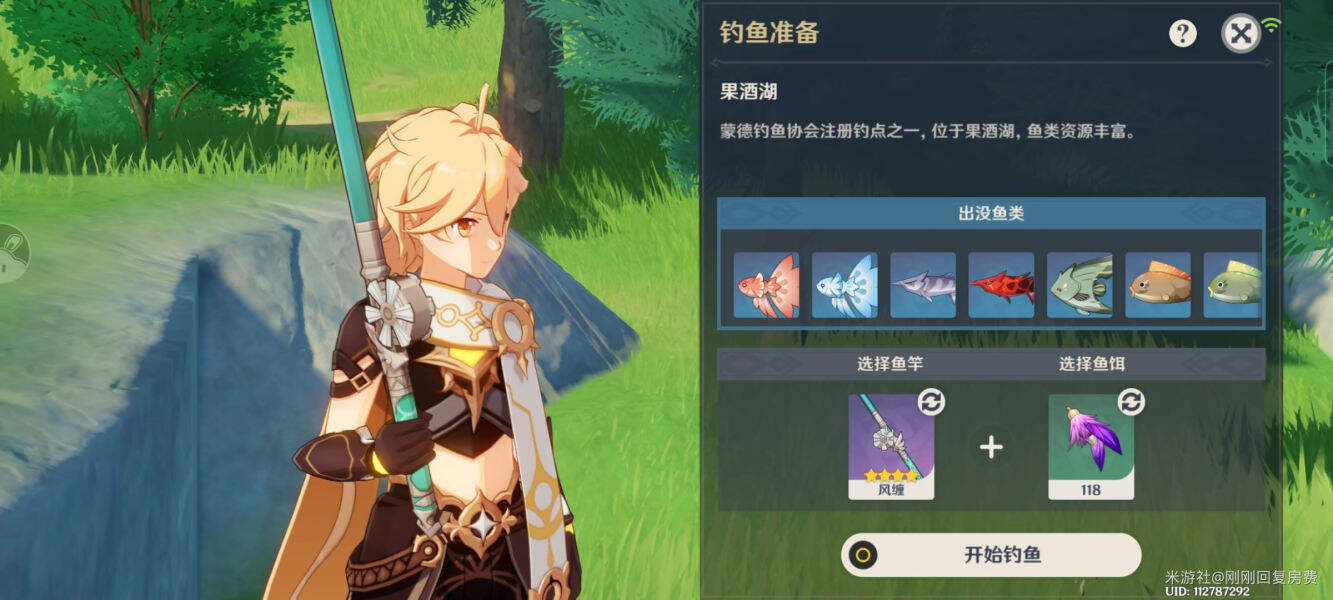This screenshot has width=1333, height=600.
Task: Tap the circle icon on start button
Action: [x=863, y=555]
